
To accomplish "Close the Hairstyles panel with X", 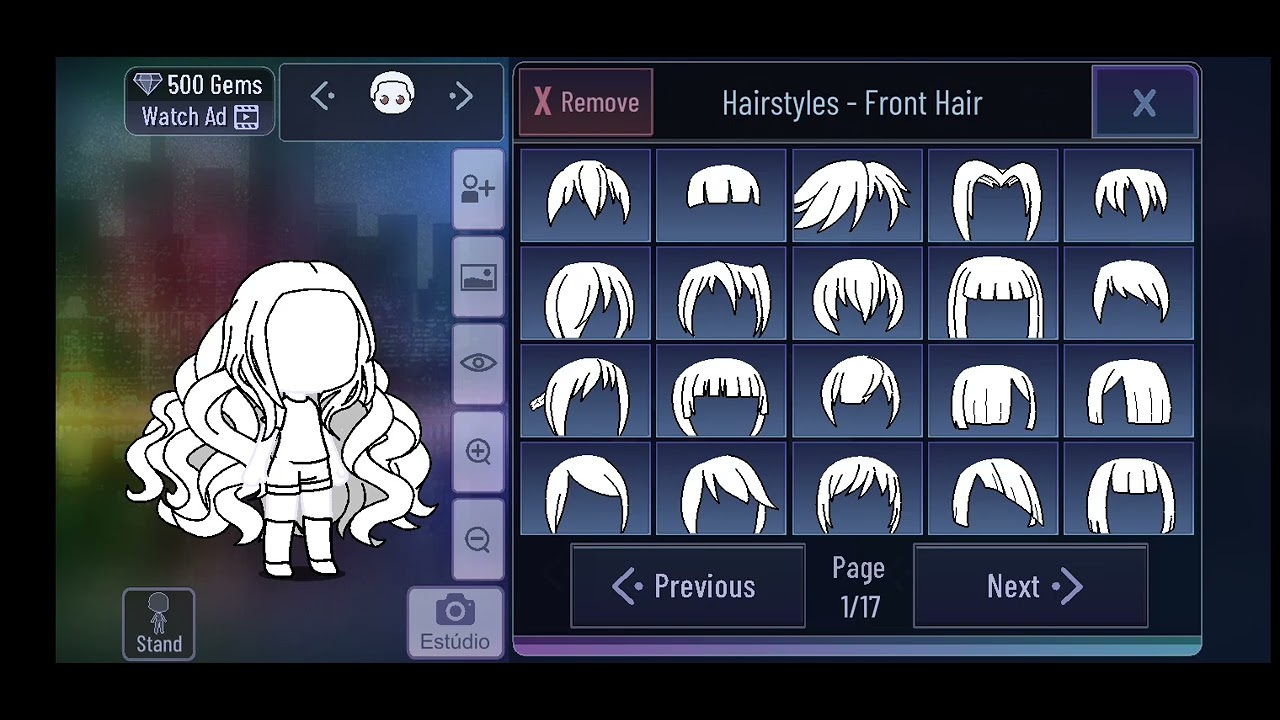I will (x=1145, y=102).
